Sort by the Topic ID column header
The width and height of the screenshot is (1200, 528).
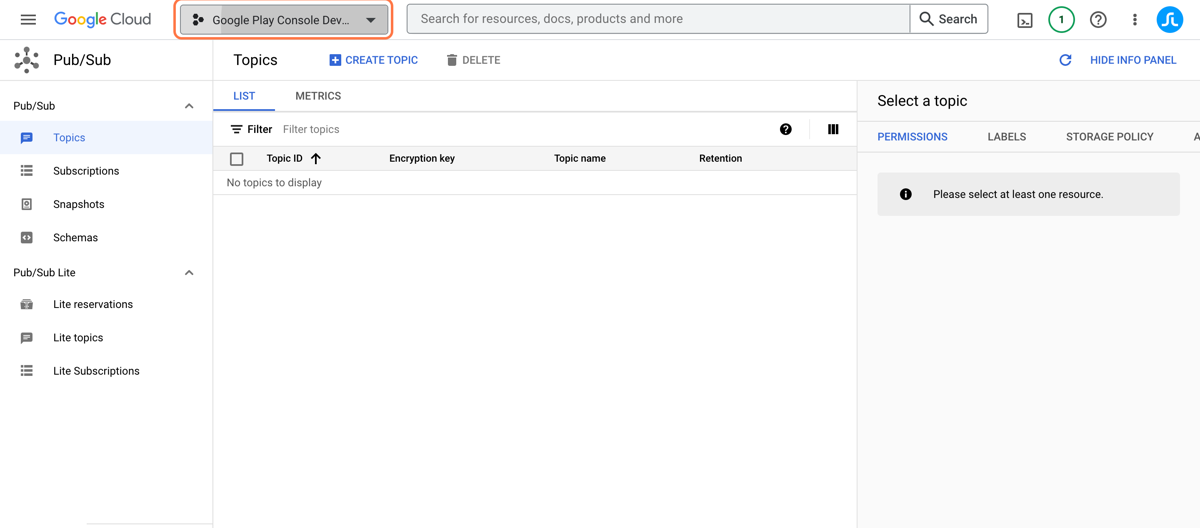(284, 158)
